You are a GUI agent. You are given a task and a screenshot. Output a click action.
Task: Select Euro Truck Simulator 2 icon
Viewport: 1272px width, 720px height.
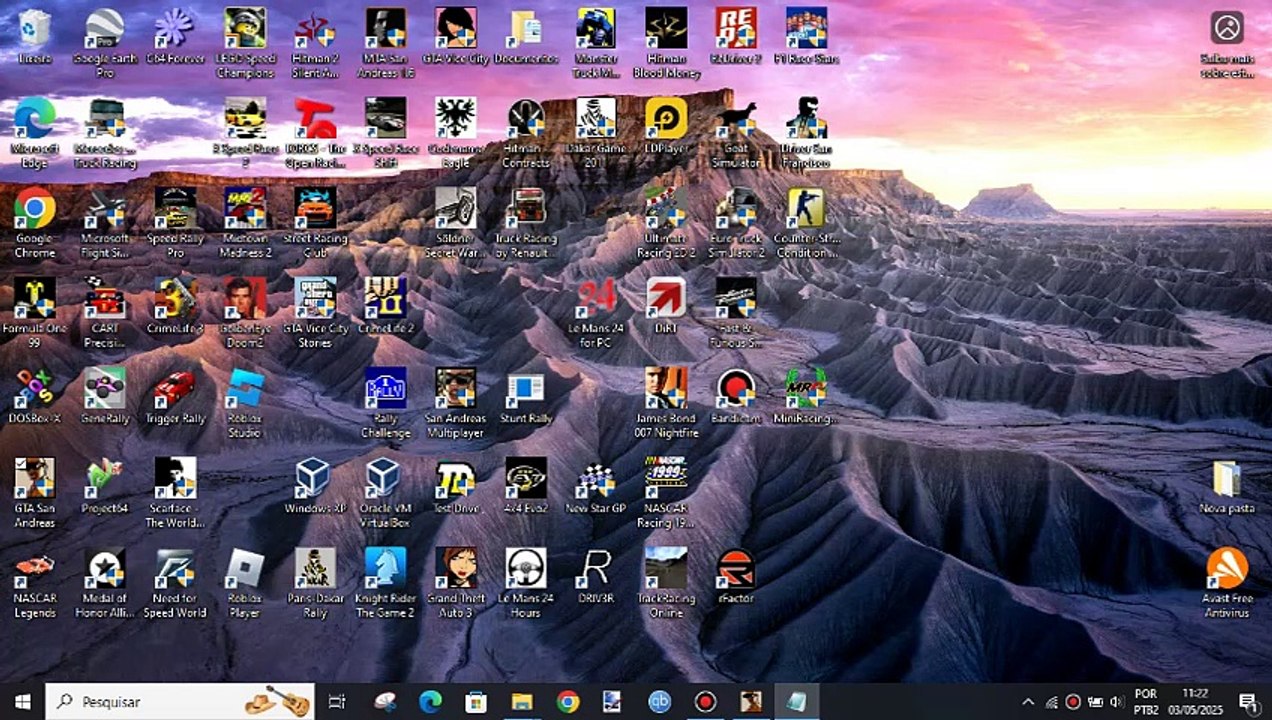735,223
